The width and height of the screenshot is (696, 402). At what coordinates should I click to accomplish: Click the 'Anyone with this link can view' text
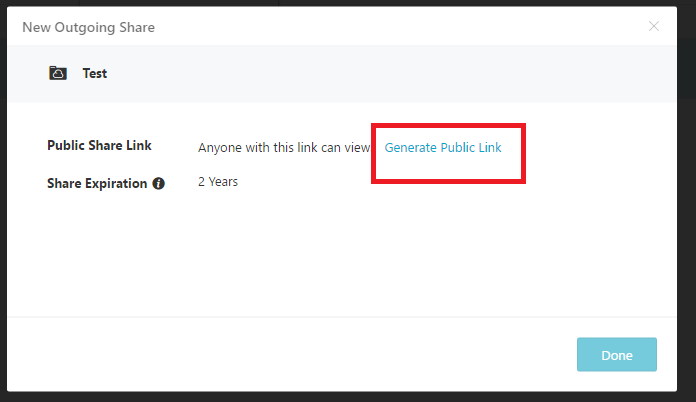[284, 147]
